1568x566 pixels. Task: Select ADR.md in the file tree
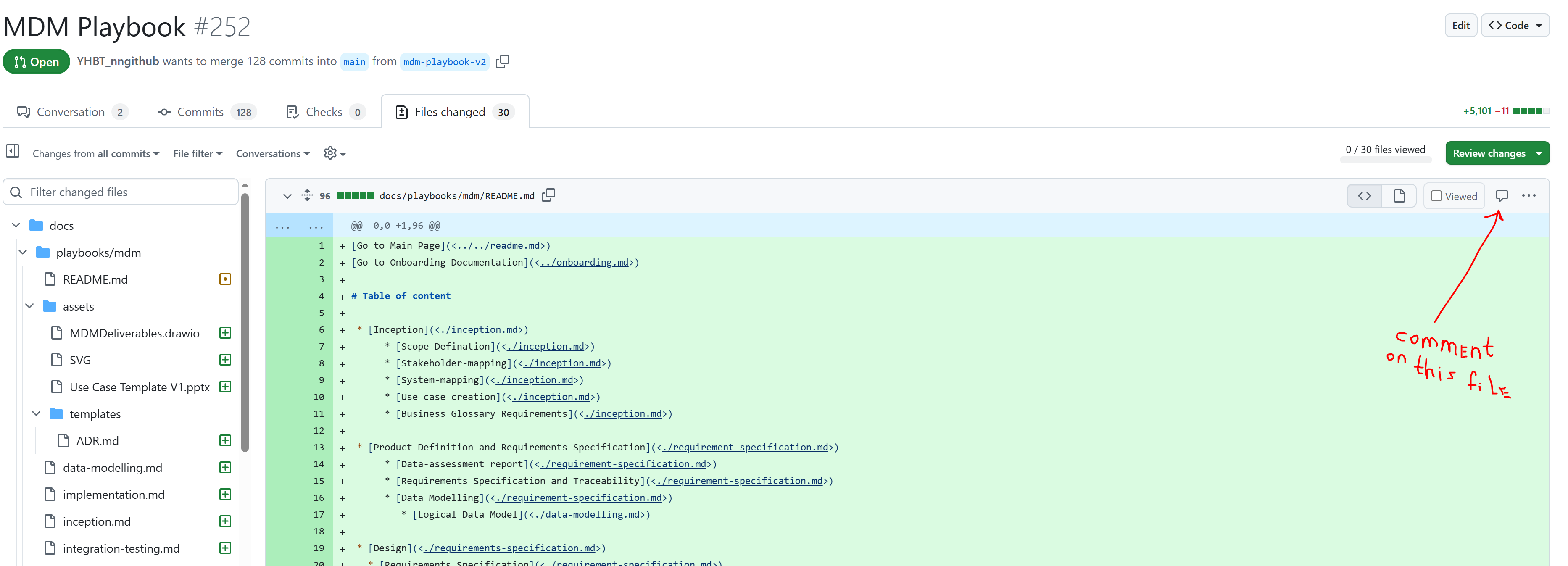coord(98,441)
